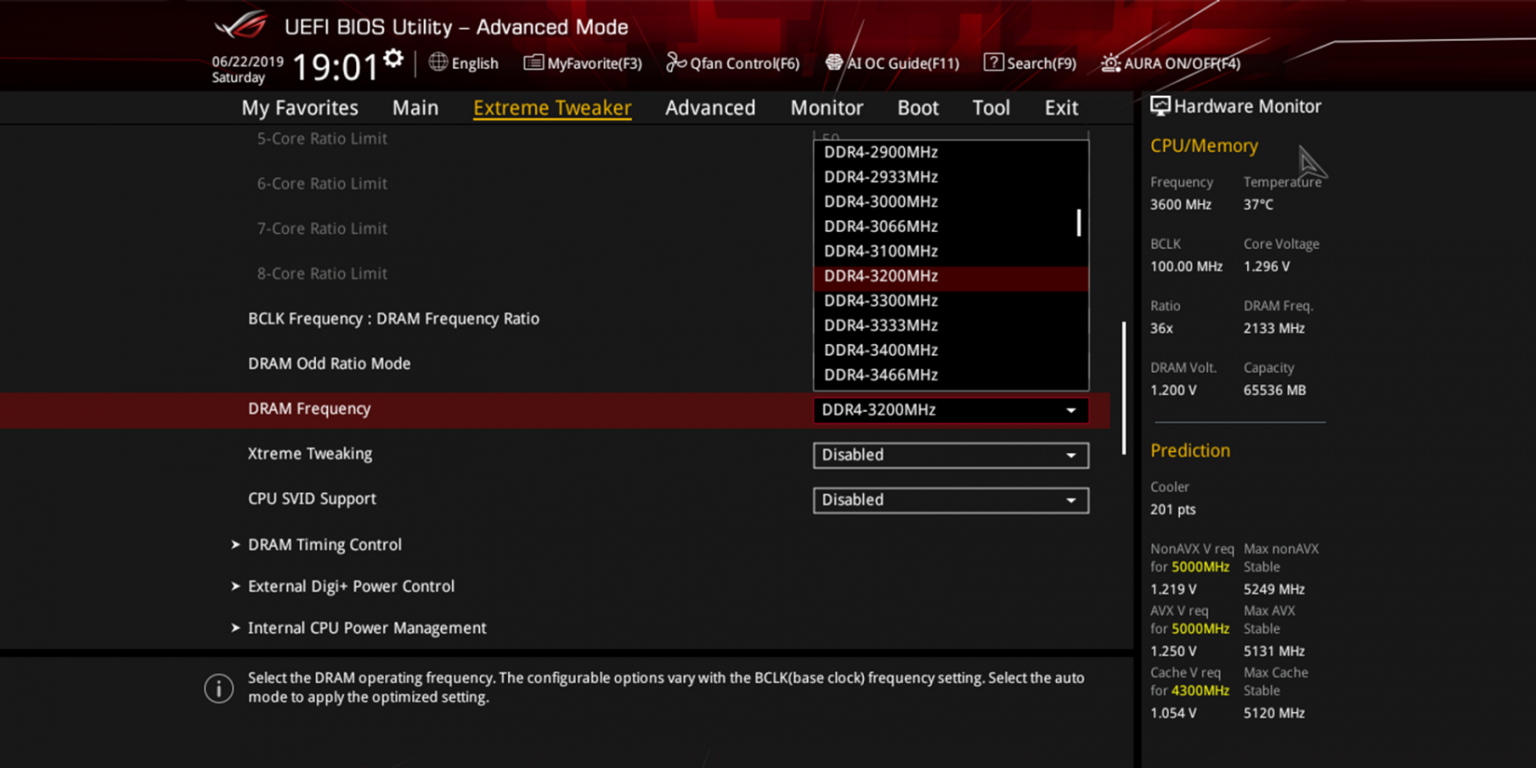This screenshot has width=1536, height=768.
Task: Switch to My Favorites tab
Action: pos(300,108)
